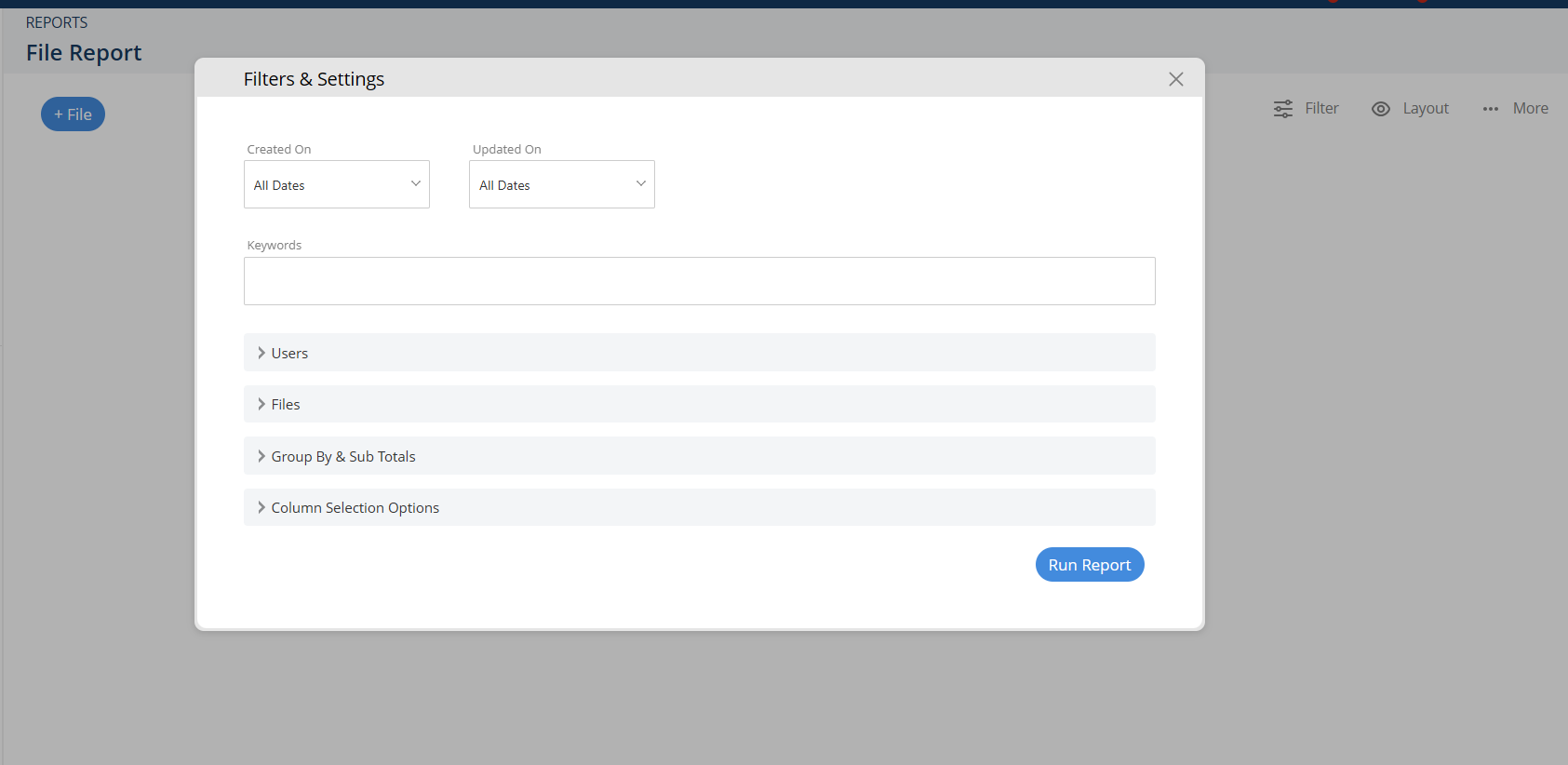1568x765 pixels.
Task: Click the Filters & Settings dialog title
Action: [314, 79]
